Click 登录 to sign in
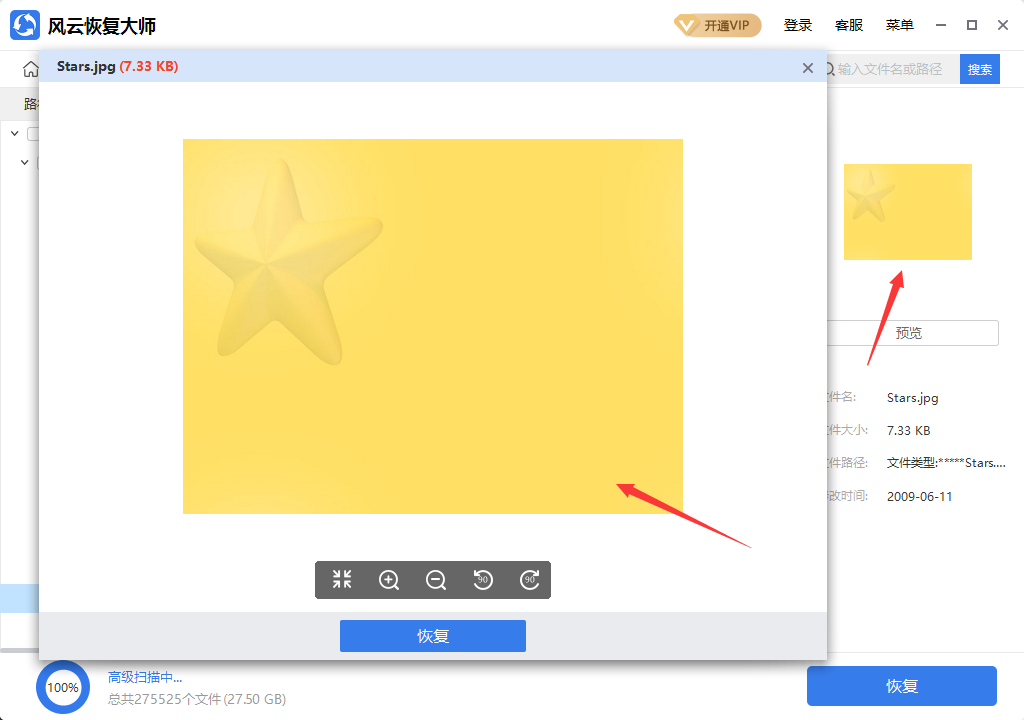Viewport: 1024px width, 720px height. (x=798, y=25)
